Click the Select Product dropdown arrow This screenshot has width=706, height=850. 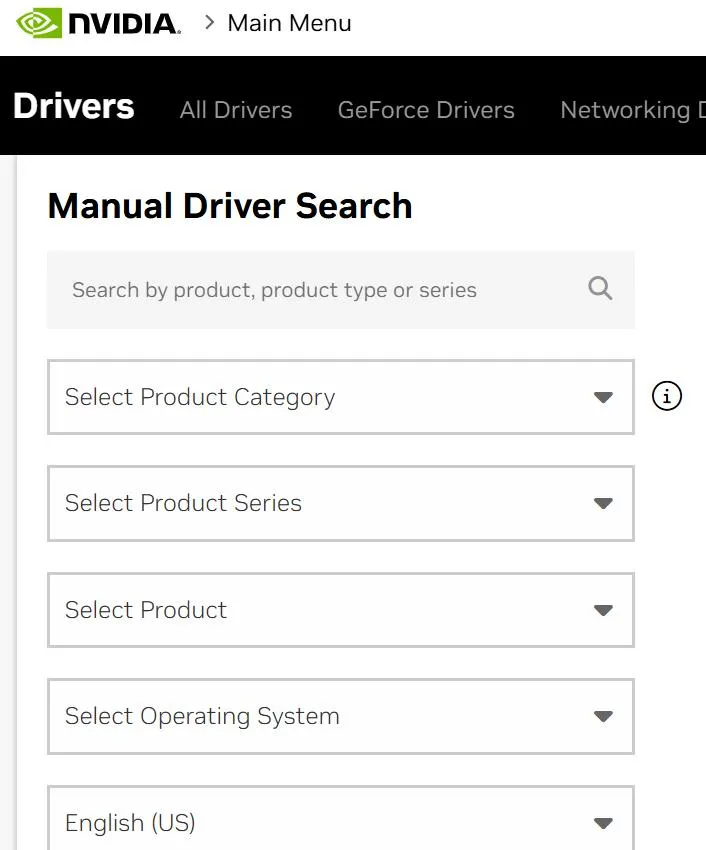pyautogui.click(x=603, y=610)
